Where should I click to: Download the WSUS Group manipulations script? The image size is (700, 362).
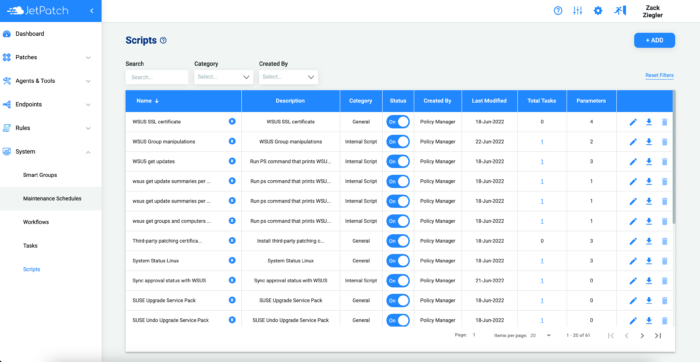[649, 141]
